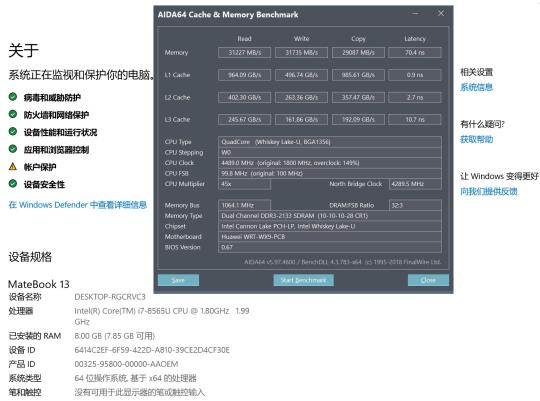Click L3 Cache Latency value 10.7 ns
540x401 pixels.
[415, 119]
